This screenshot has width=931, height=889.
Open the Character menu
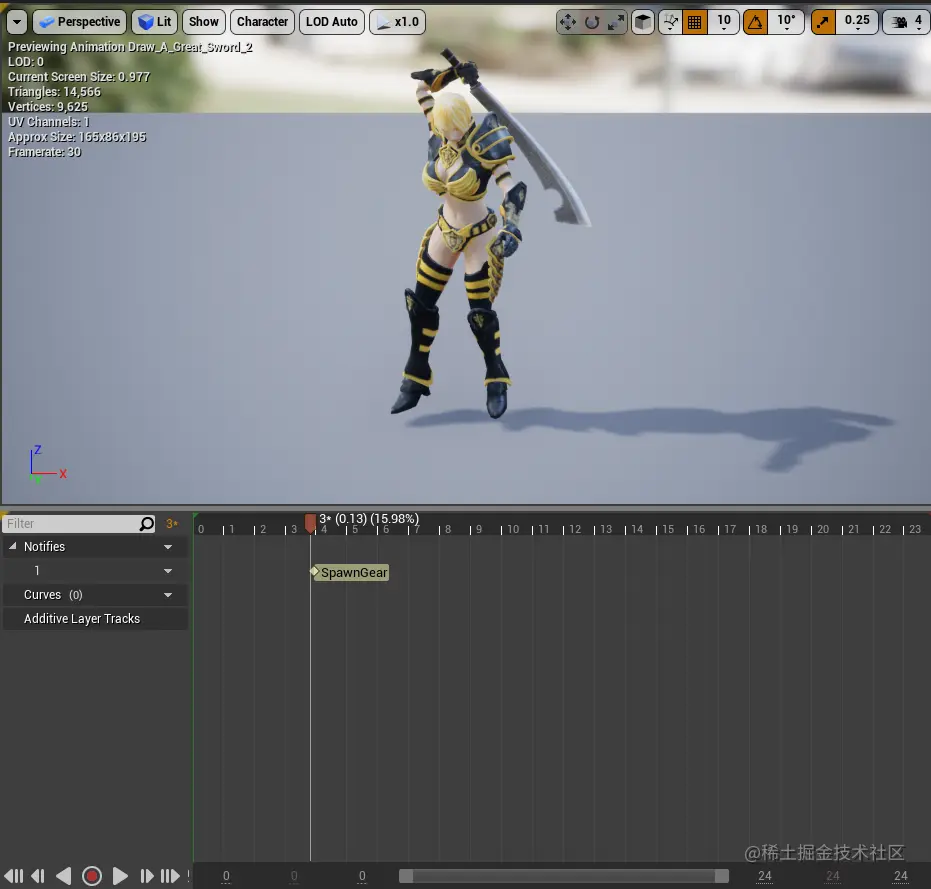262,23
